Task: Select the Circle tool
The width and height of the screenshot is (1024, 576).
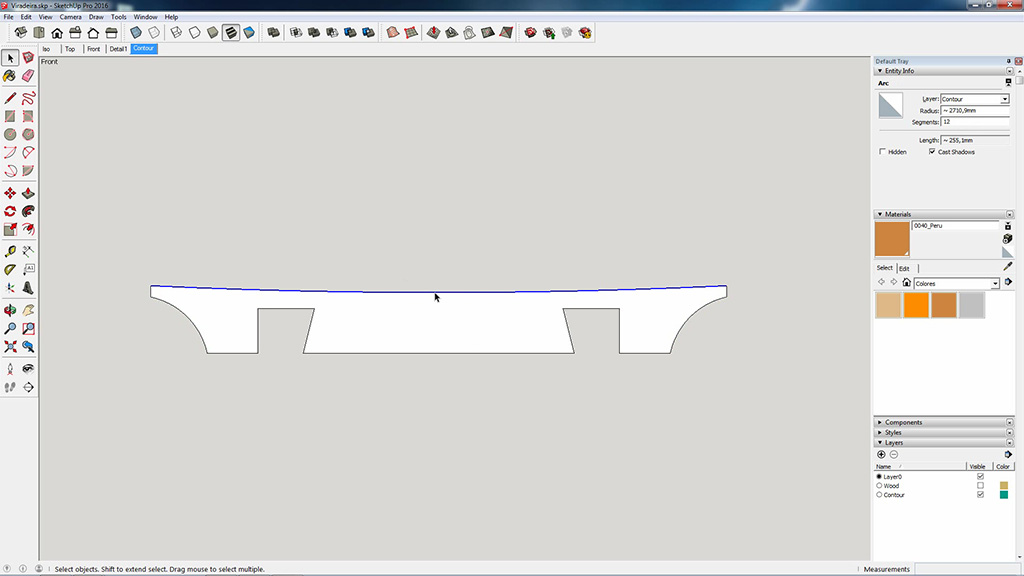Action: (x=10, y=135)
